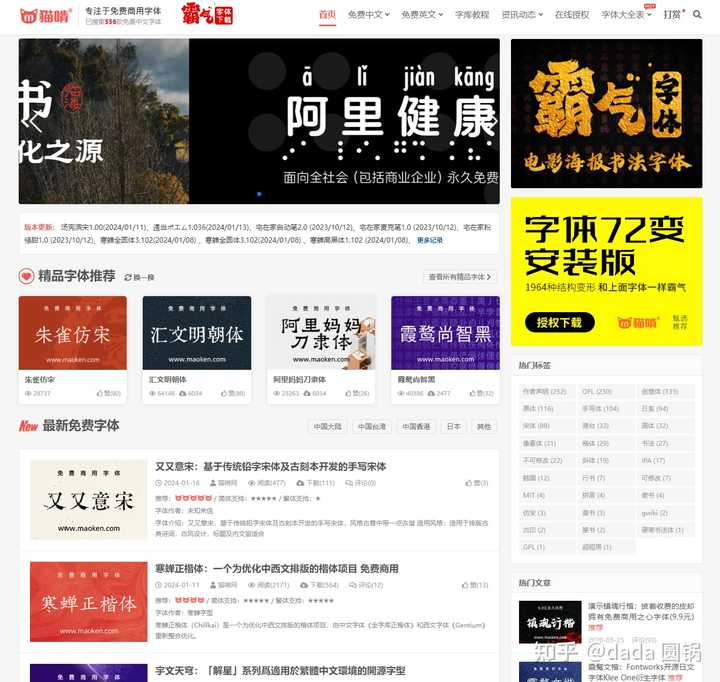720x682 pixels.
Task: Filter latest fonts by 其他
Action: 484,427
